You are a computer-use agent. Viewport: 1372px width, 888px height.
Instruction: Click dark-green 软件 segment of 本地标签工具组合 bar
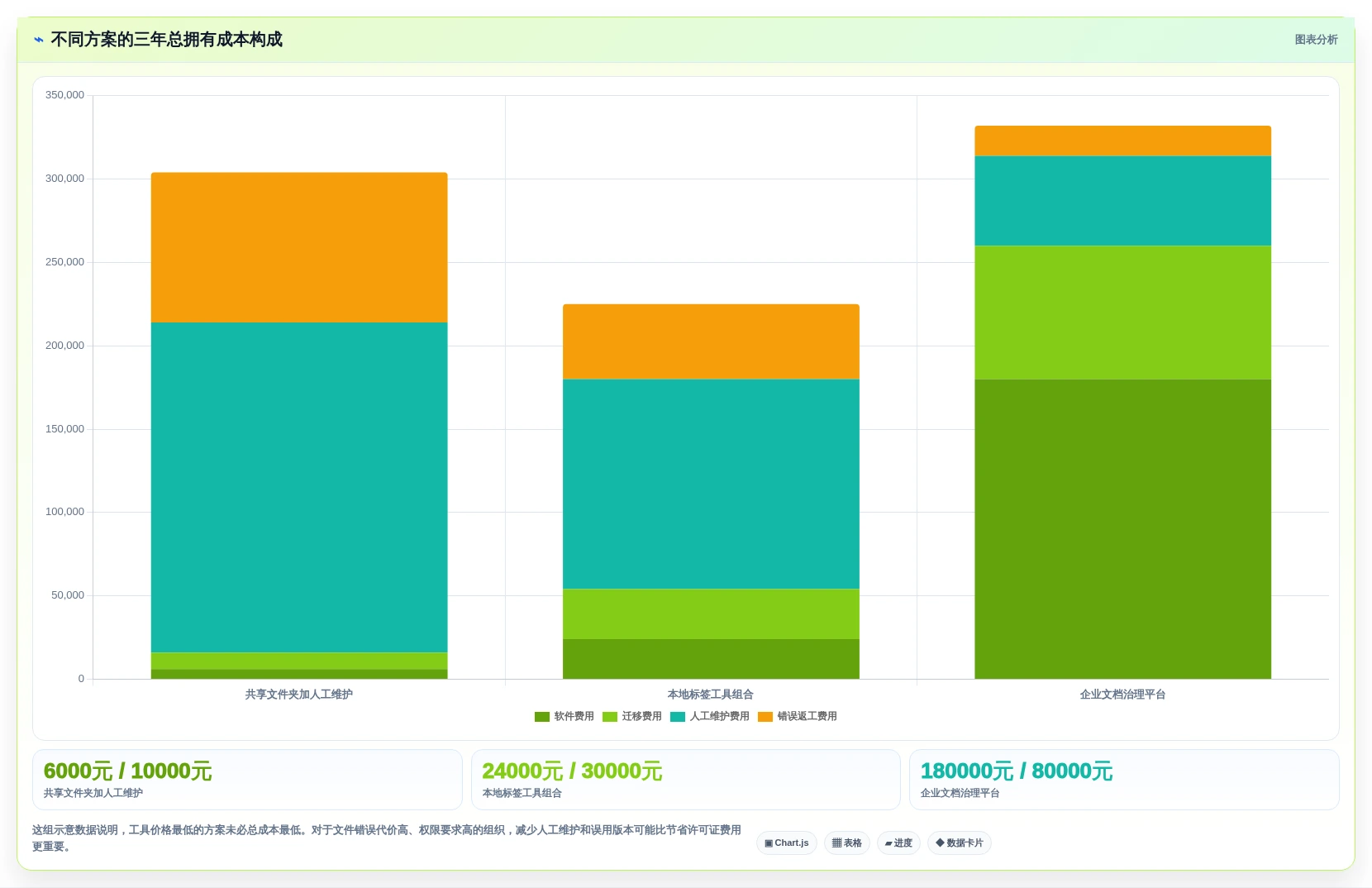point(711,659)
